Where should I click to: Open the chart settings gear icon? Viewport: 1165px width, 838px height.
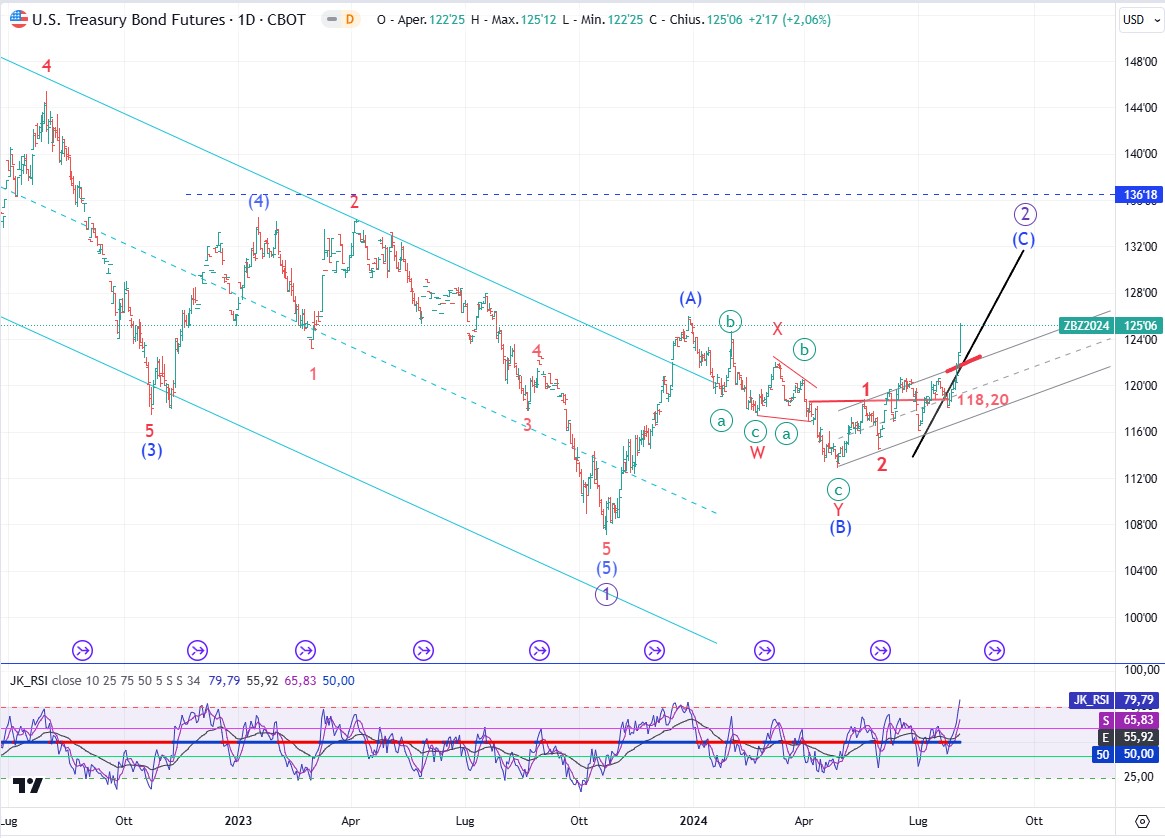pos(1143,821)
